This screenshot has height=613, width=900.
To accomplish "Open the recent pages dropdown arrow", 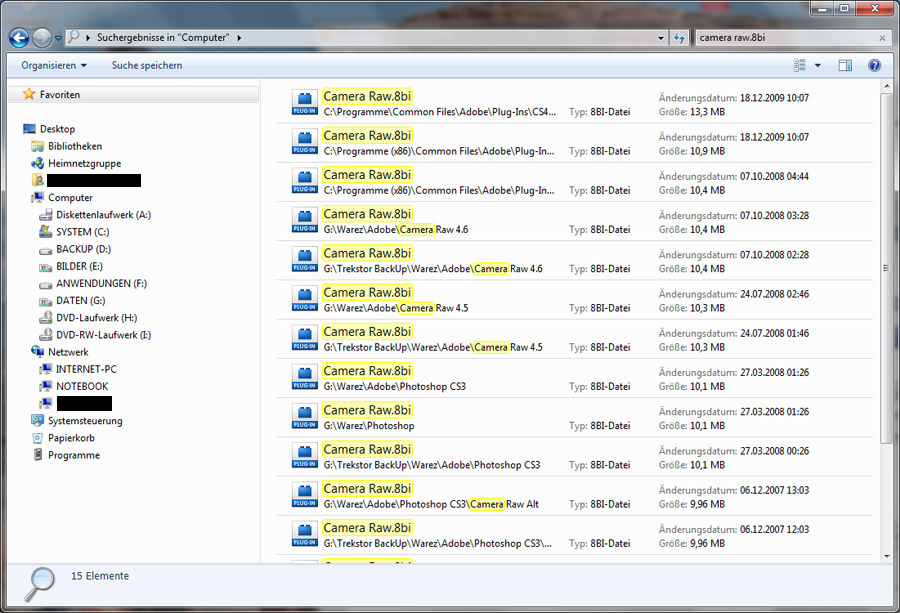I will point(58,38).
